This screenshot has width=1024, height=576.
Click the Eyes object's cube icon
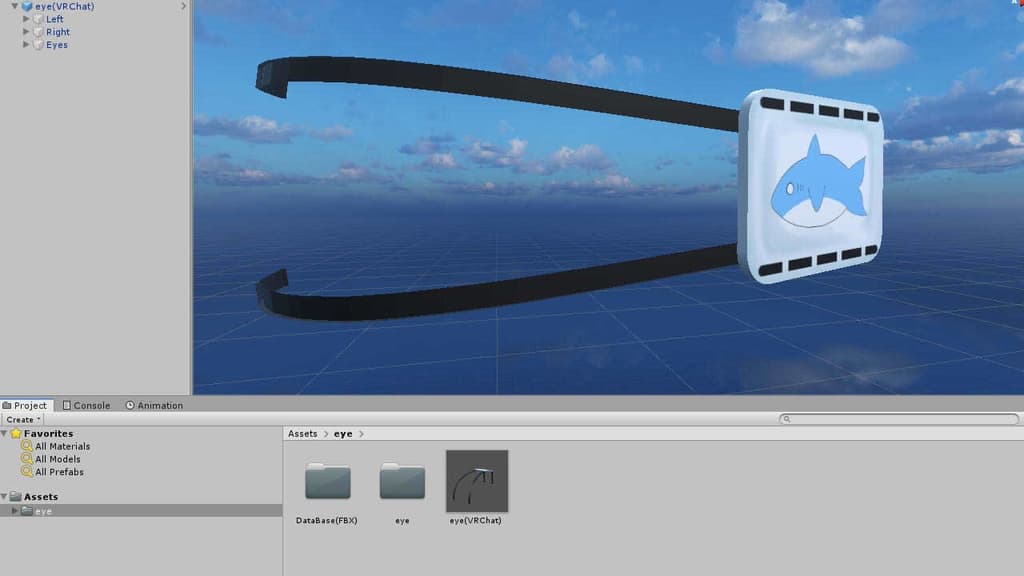click(x=38, y=45)
